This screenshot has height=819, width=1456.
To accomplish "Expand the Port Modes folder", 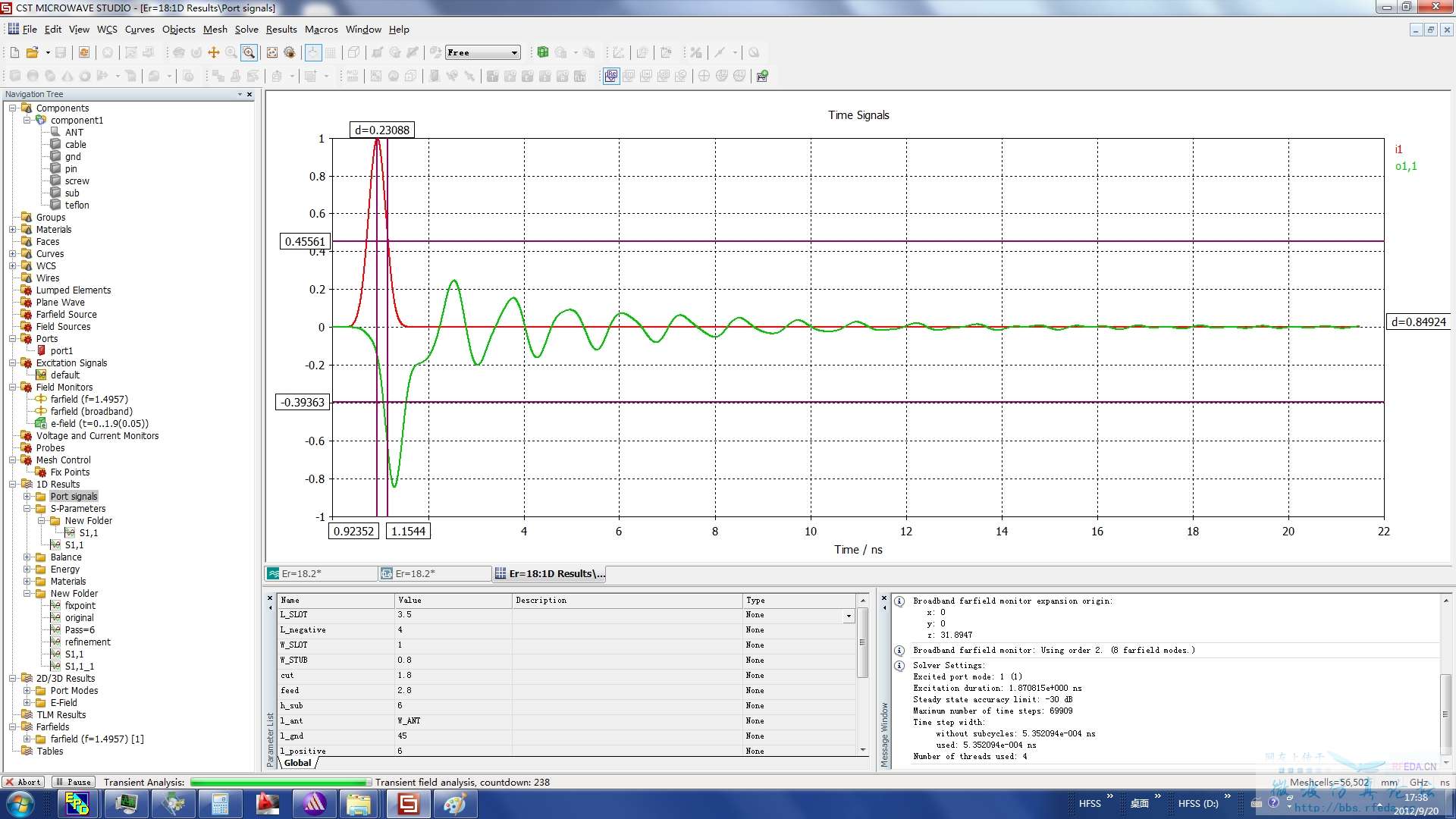I will [27, 691].
